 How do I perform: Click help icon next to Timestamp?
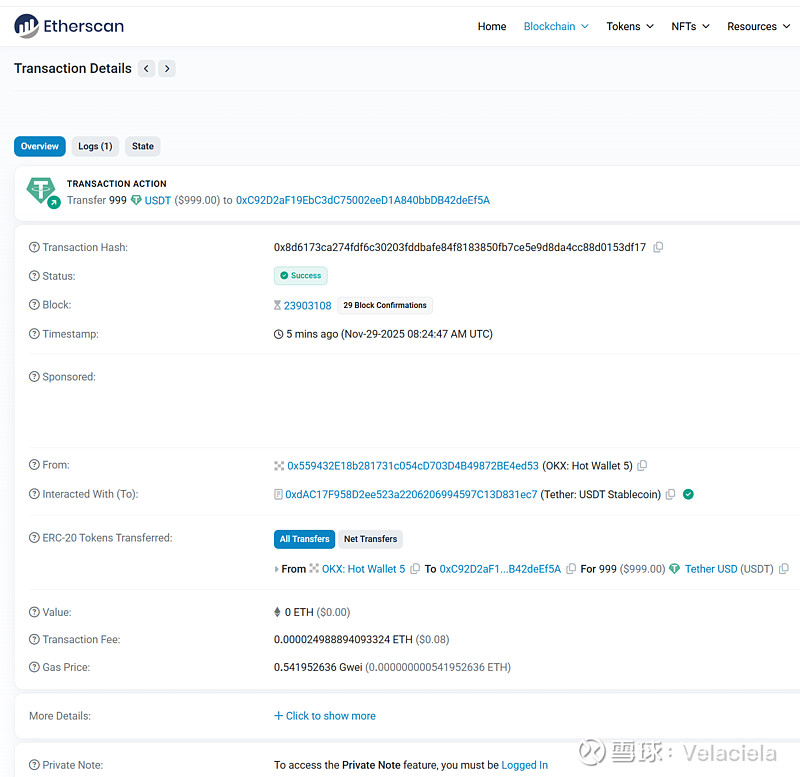[x=34, y=334]
